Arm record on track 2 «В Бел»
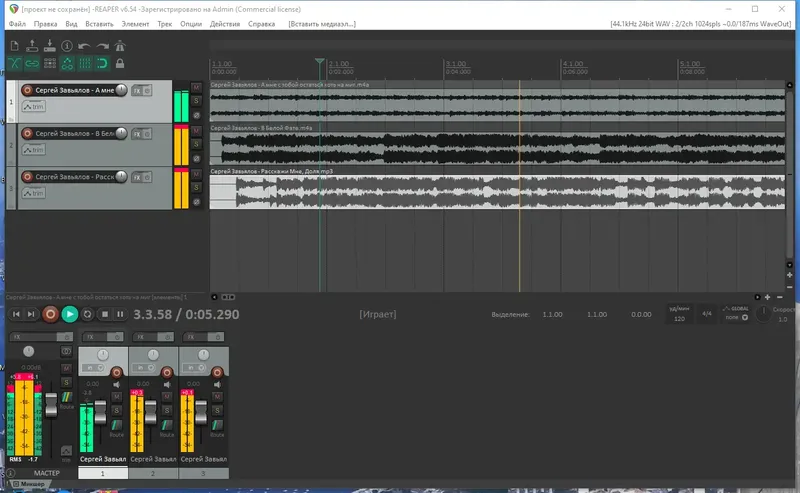Viewport: 800px width, 493px height. pos(28,134)
